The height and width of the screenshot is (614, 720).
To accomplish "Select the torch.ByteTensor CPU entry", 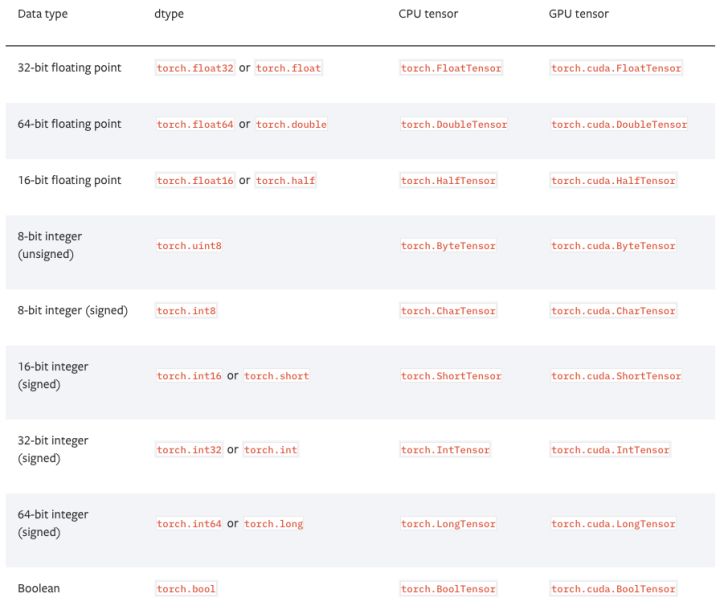I will [x=448, y=246].
